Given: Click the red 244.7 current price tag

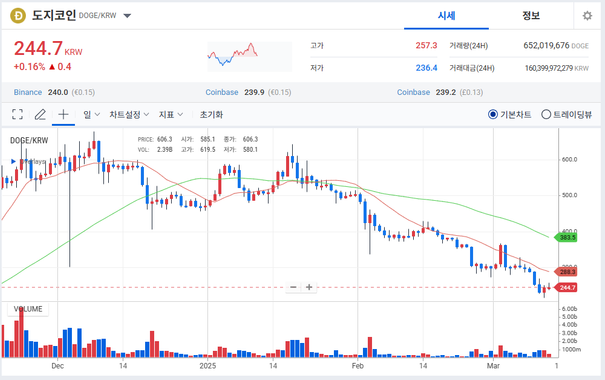Looking at the screenshot, I should coord(566,287).
